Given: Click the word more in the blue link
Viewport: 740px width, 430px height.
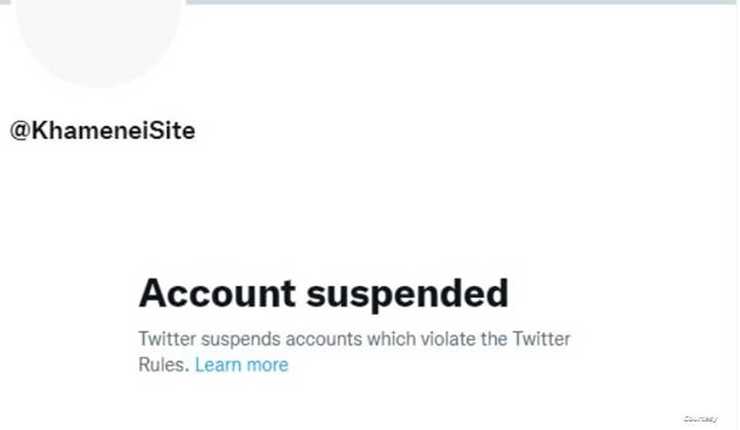Looking at the screenshot, I should (x=267, y=365).
